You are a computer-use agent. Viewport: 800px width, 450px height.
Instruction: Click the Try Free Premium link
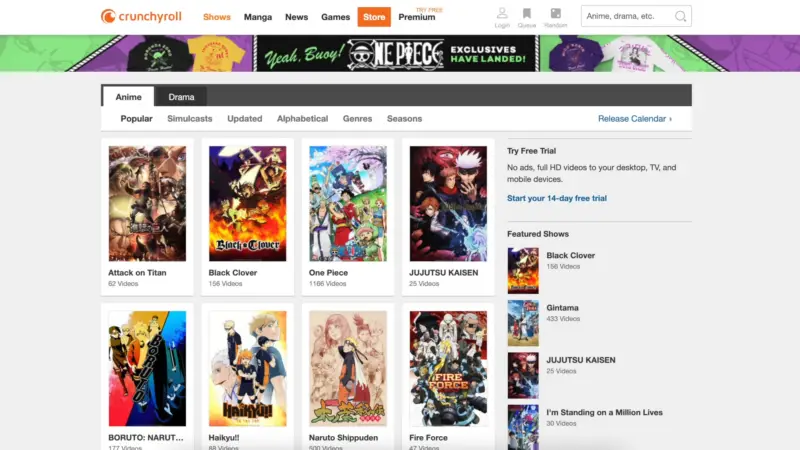[x=417, y=16]
